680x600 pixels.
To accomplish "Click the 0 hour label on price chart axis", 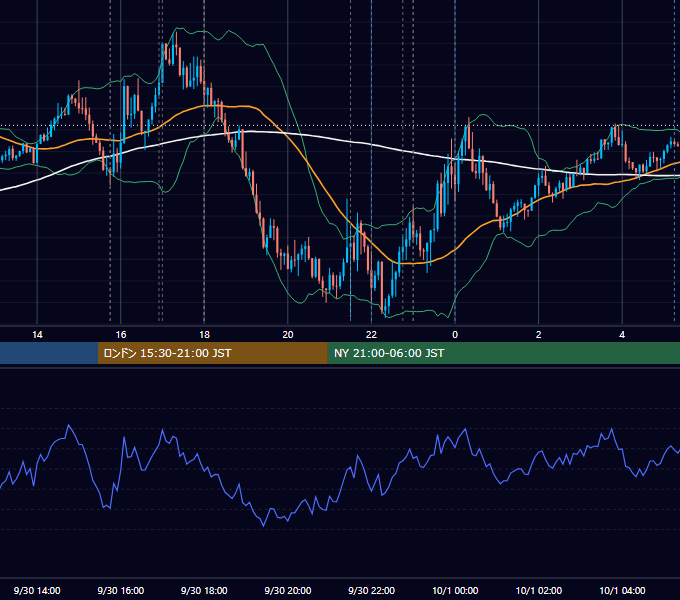I will 455,335.
